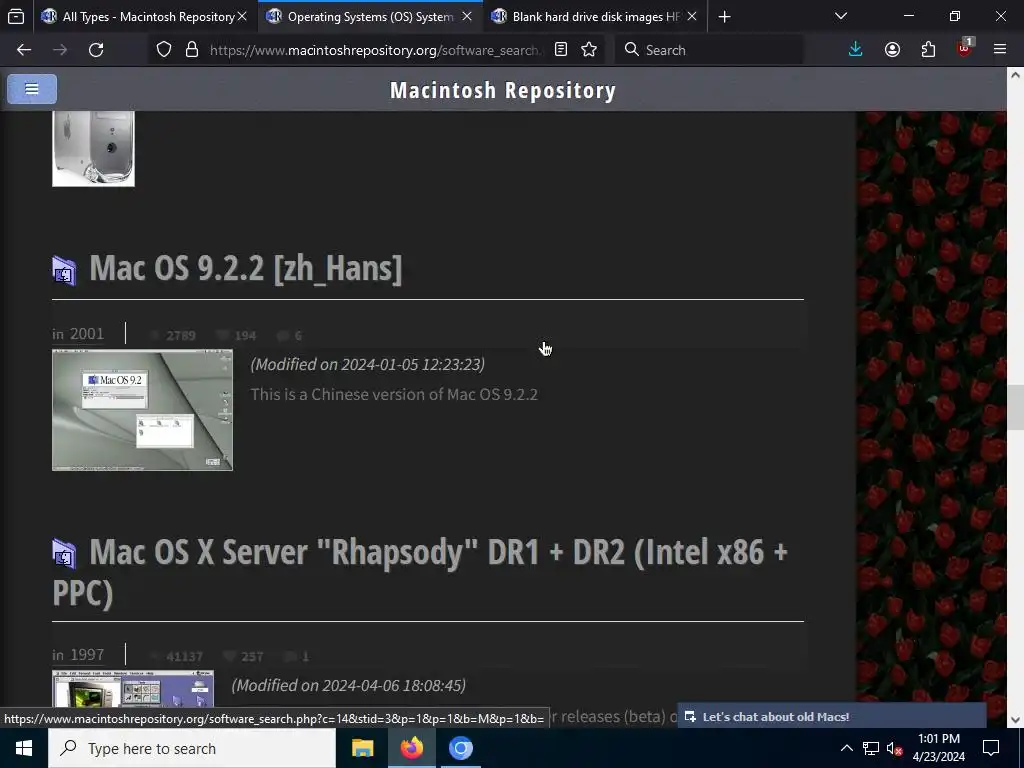
Task: Toggle reader view icon
Action: 560,50
